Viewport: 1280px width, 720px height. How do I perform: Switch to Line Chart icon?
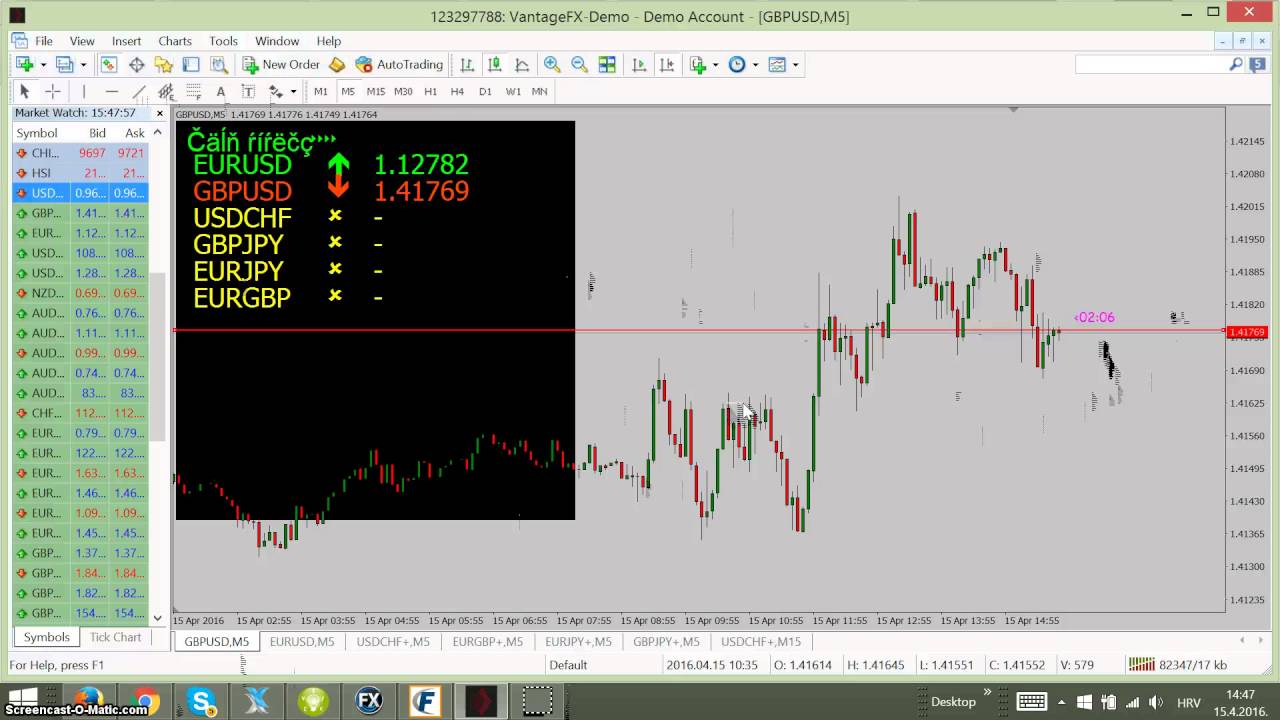coord(522,64)
